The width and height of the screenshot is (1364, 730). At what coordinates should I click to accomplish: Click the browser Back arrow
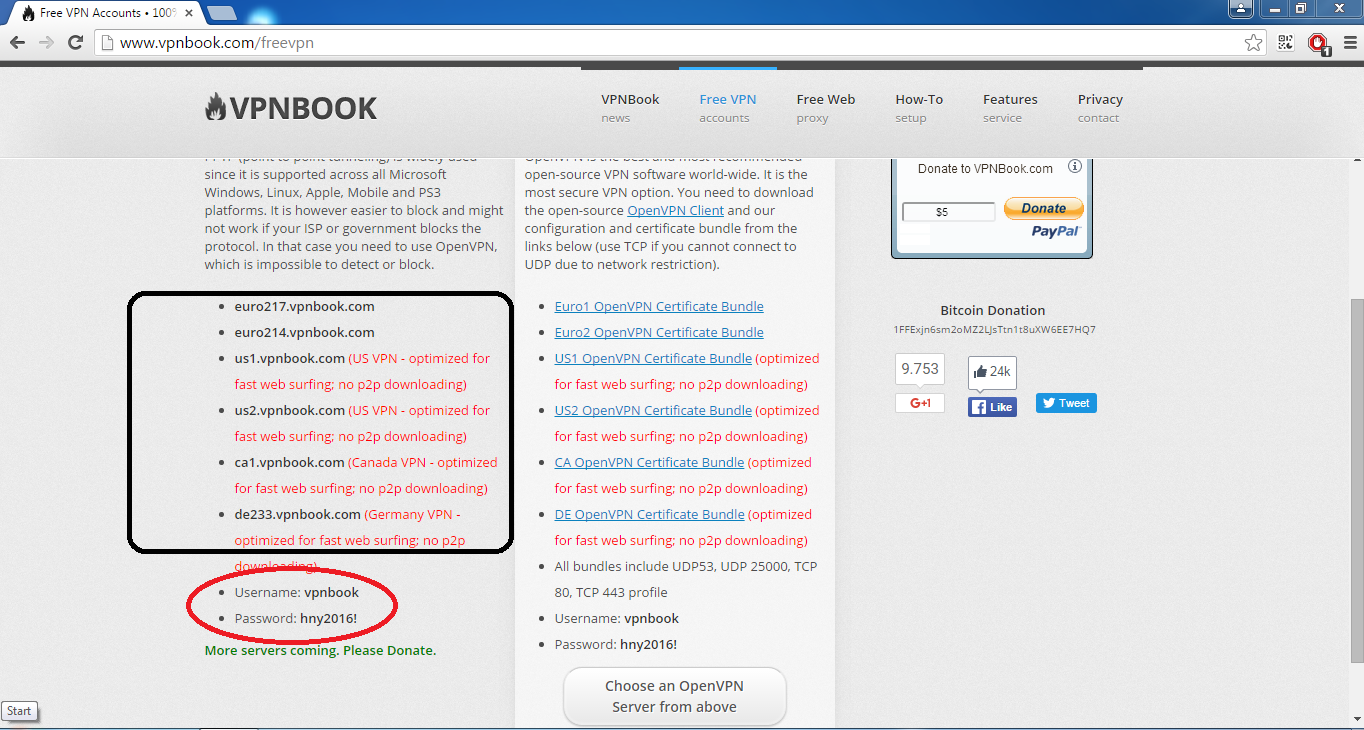(x=17, y=42)
